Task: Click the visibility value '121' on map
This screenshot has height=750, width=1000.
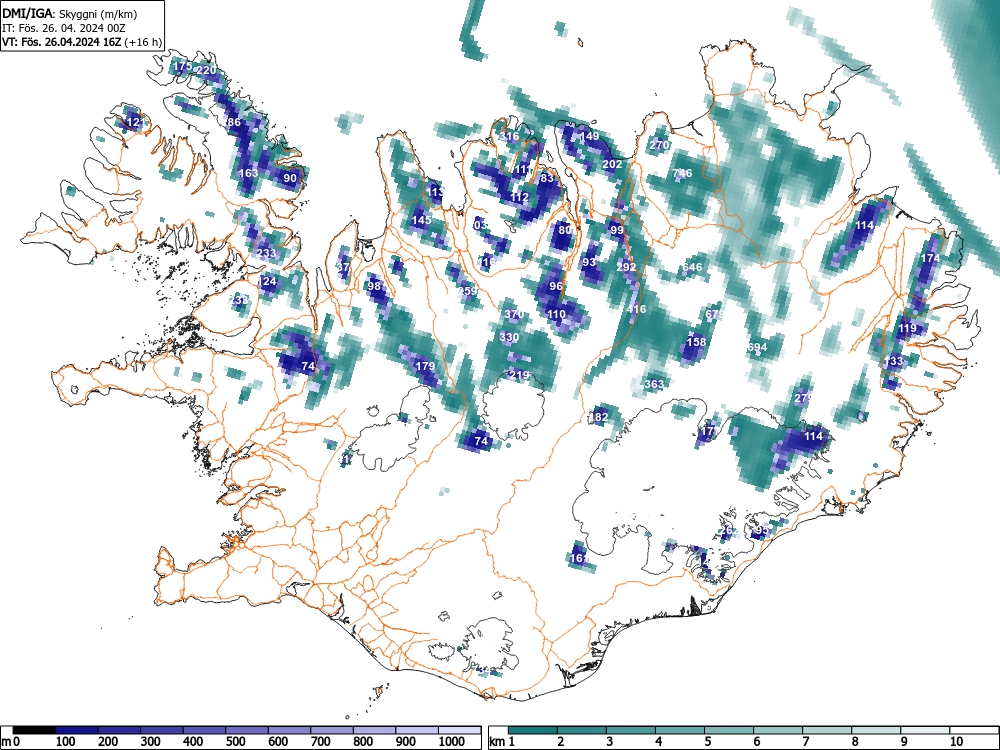Action: [x=134, y=122]
